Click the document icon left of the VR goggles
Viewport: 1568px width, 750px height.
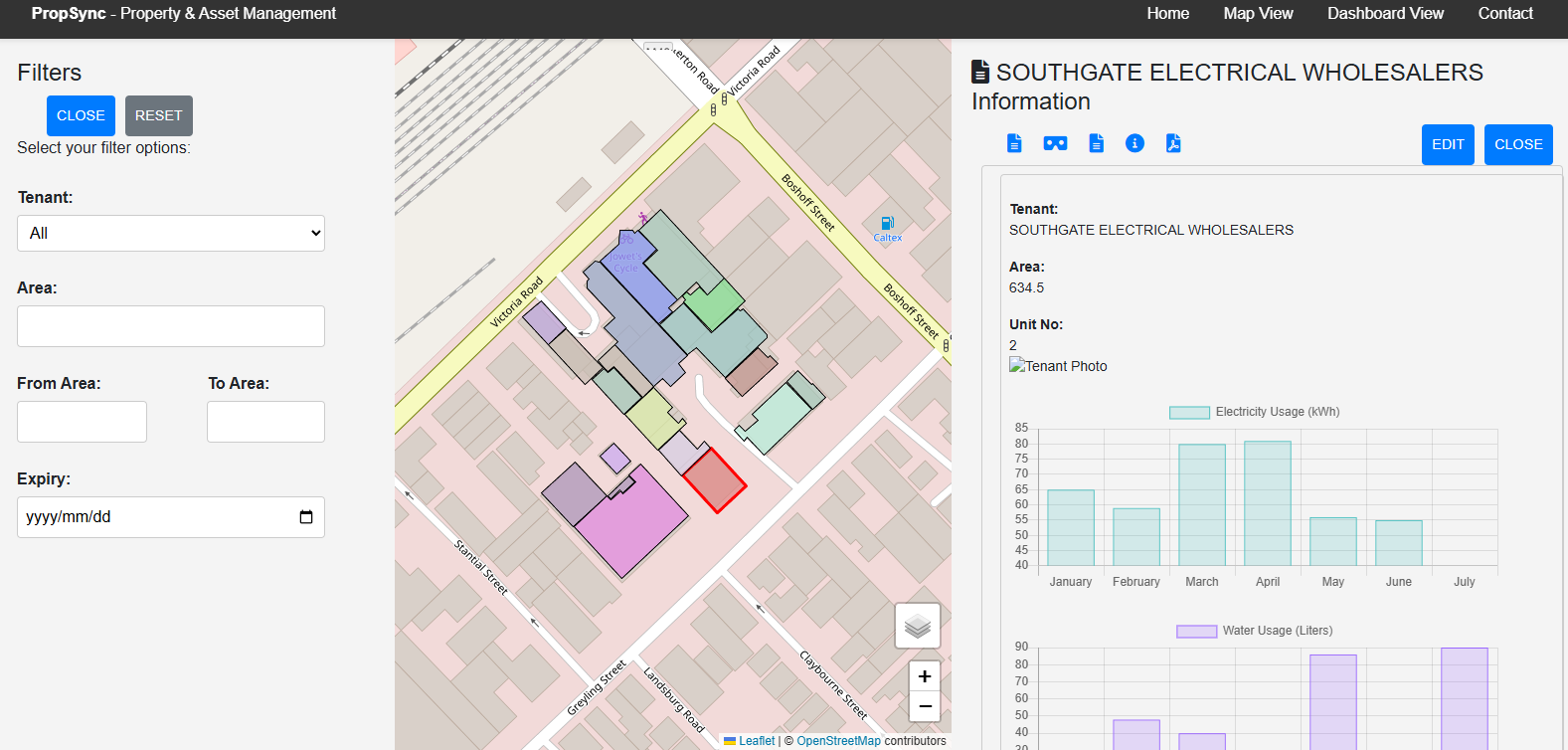click(x=1014, y=143)
